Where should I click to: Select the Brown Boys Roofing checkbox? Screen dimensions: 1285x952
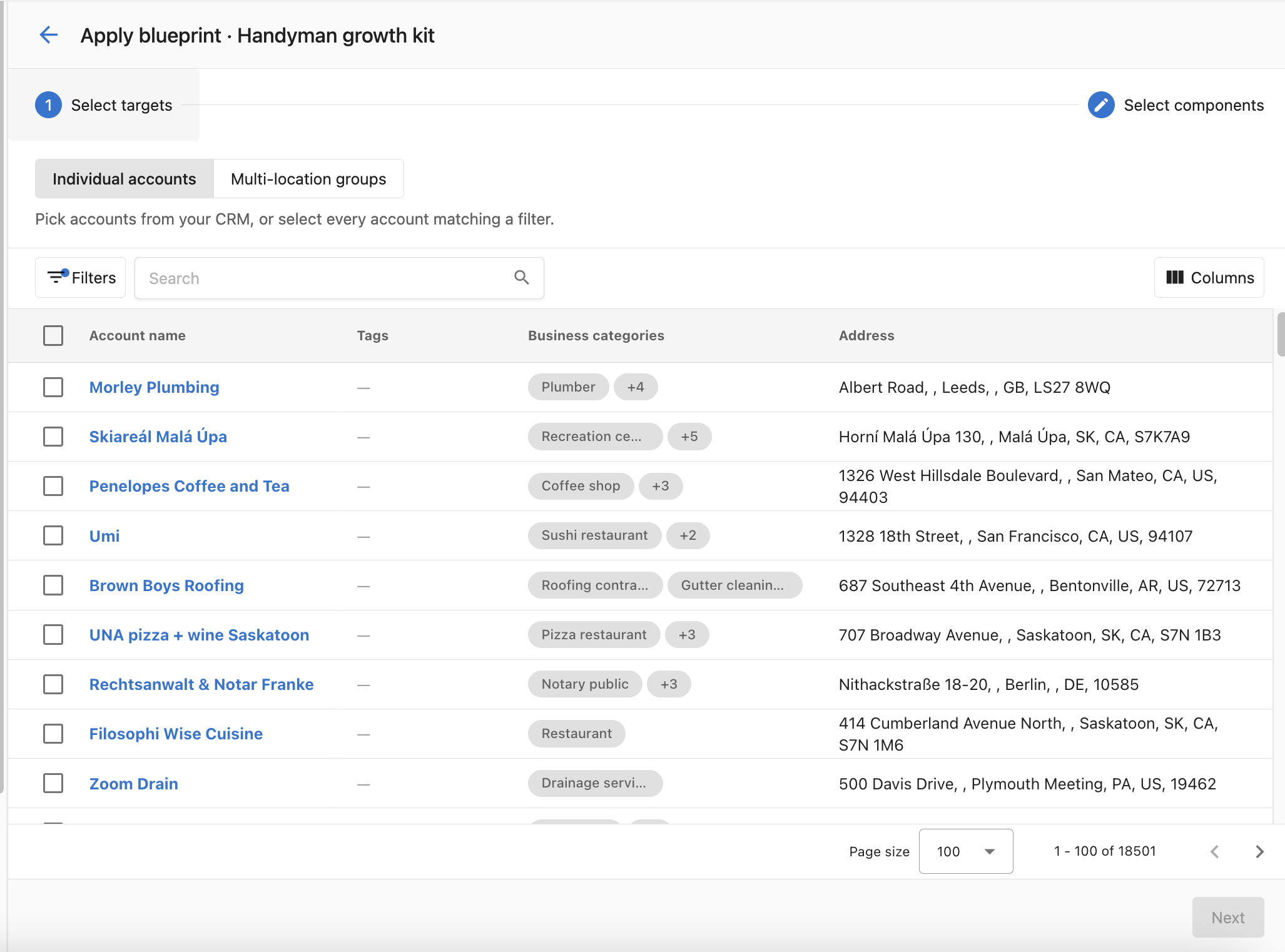[53, 585]
